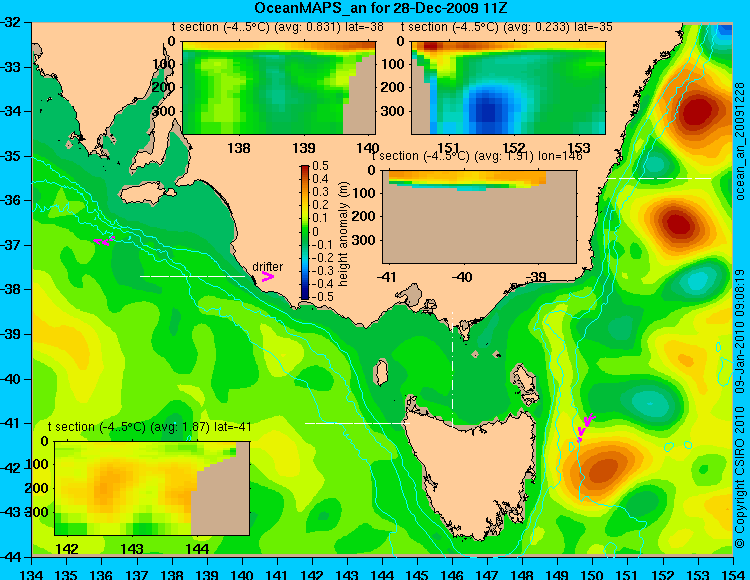Click the 139 label under the lat=-38 section
The height and width of the screenshot is (580, 750).
(x=304, y=148)
